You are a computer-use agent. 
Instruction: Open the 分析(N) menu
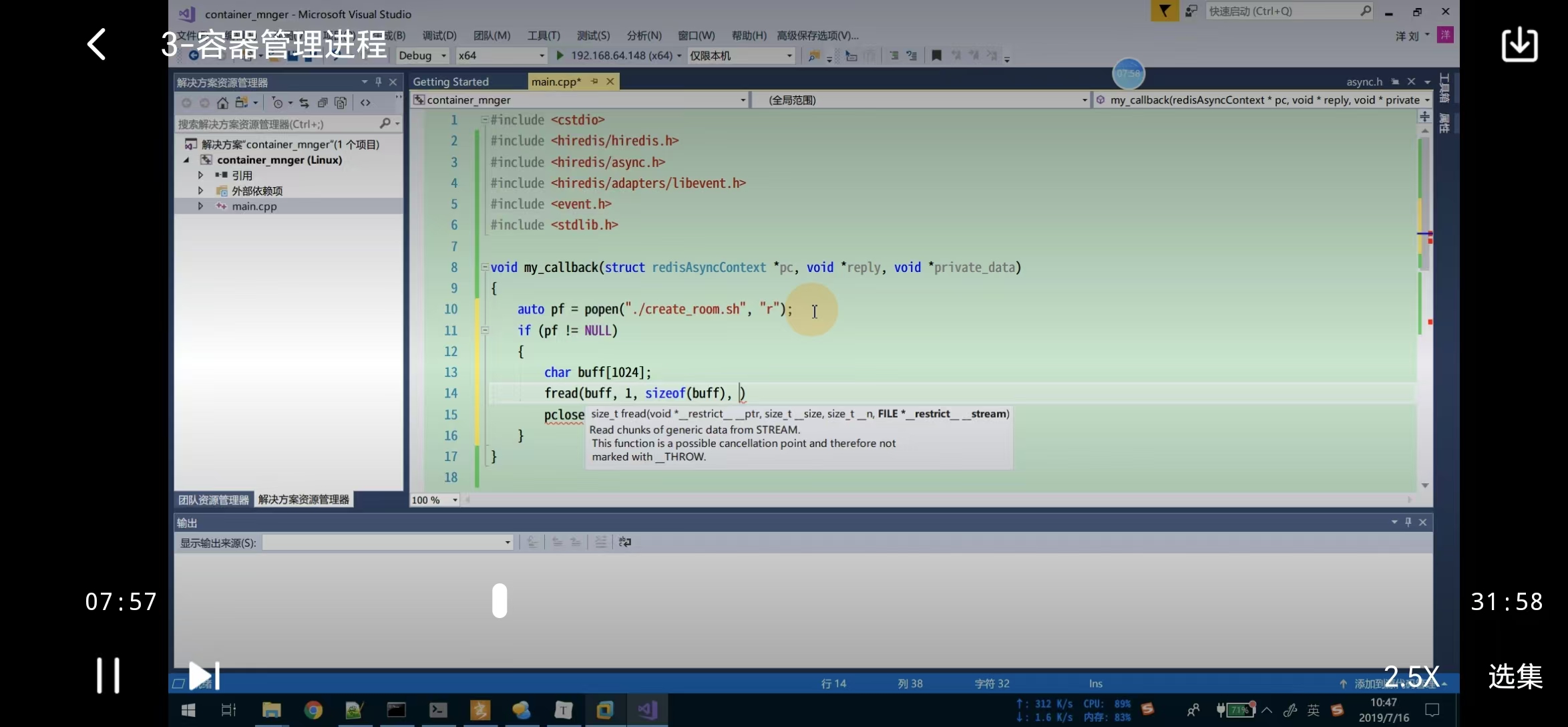[644, 35]
